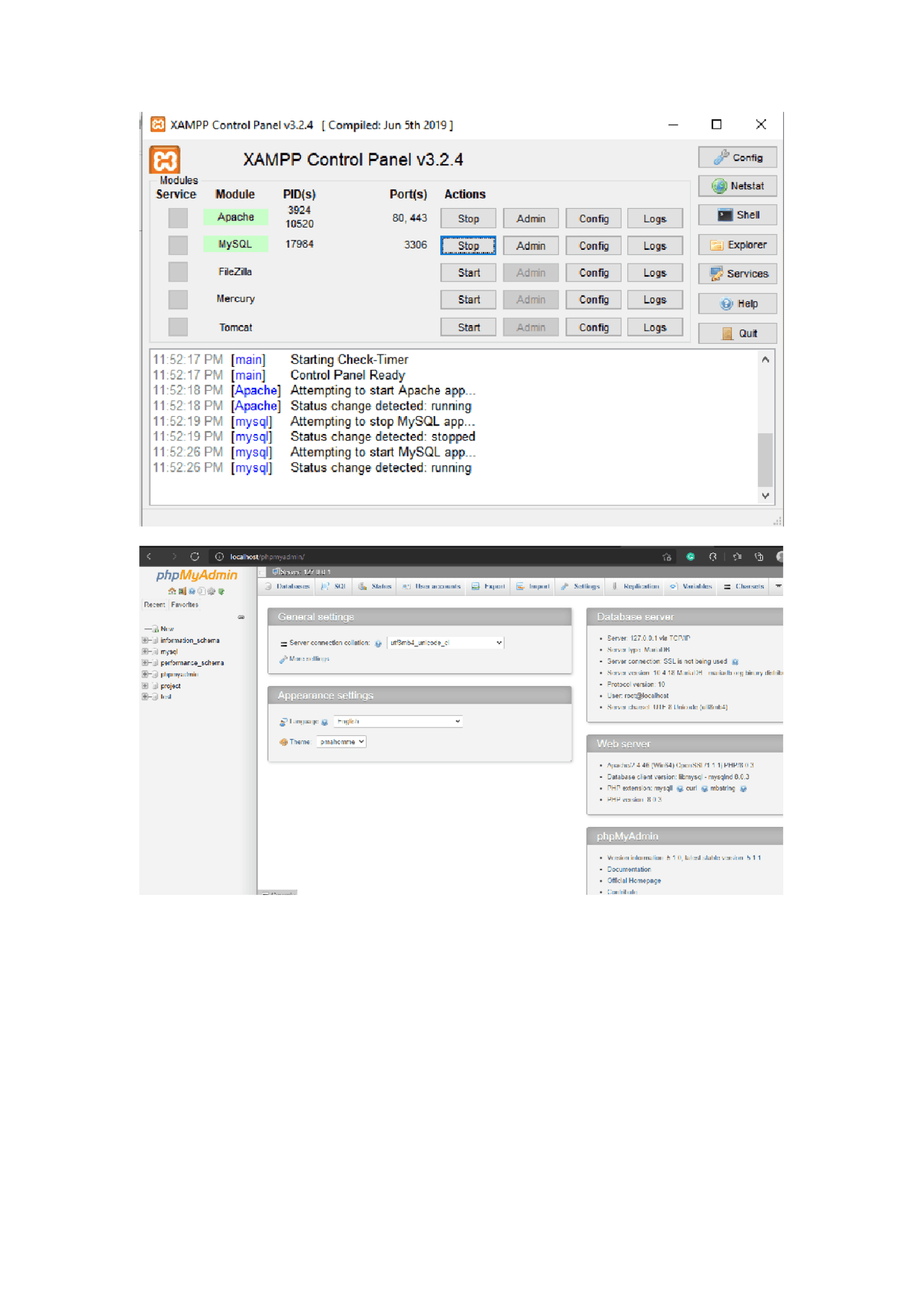Screen dimensions: 924x1308
Task: Expand the test database node
Action: (x=145, y=697)
